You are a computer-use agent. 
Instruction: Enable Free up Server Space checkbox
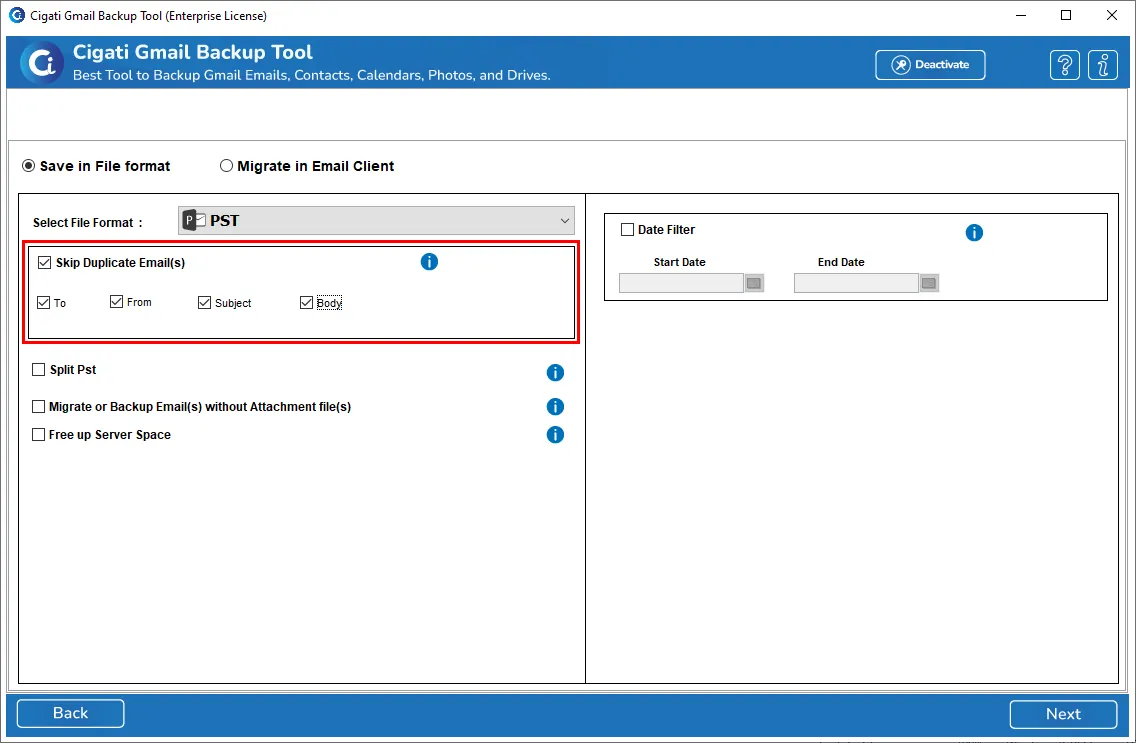pyautogui.click(x=38, y=435)
